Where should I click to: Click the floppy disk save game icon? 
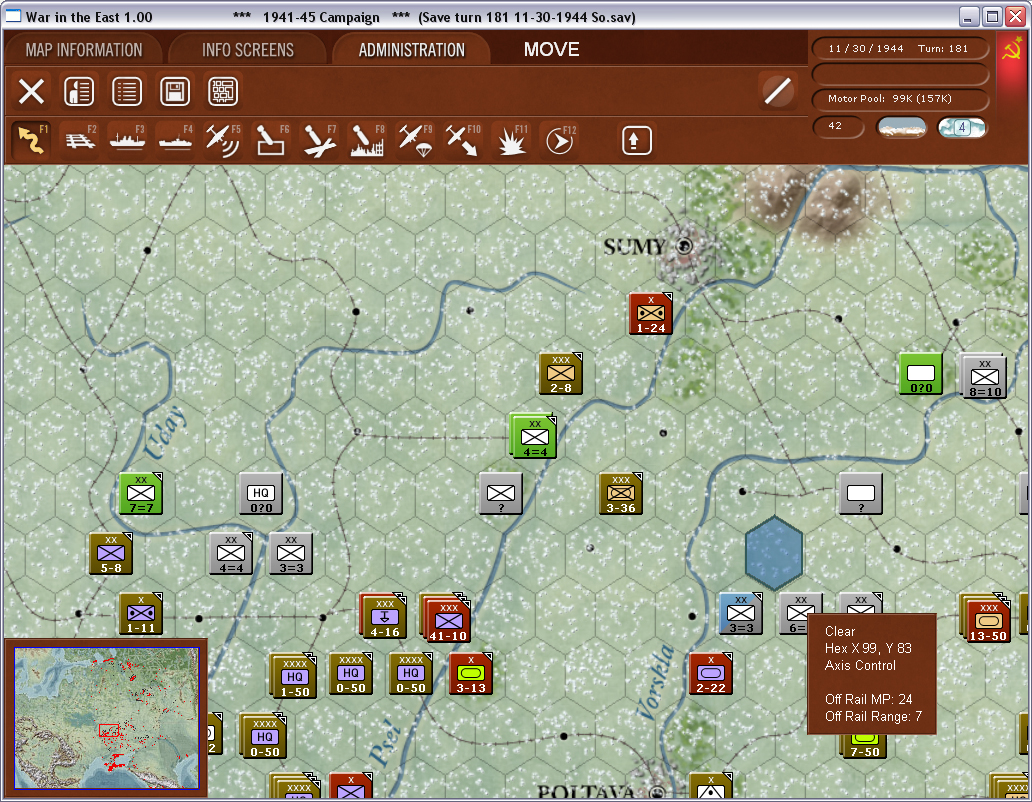(175, 91)
